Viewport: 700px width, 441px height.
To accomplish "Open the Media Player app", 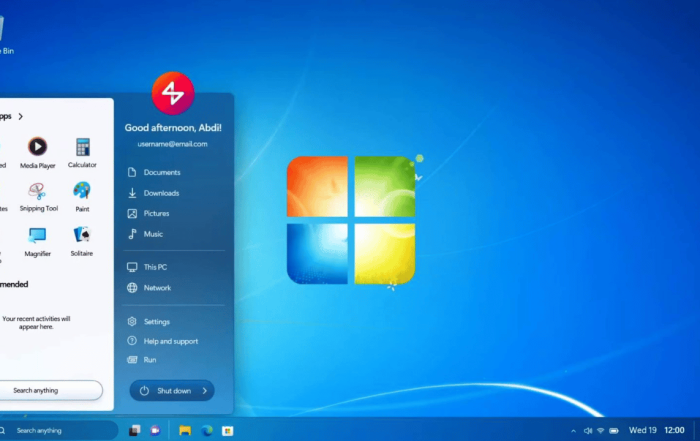I will click(37, 148).
